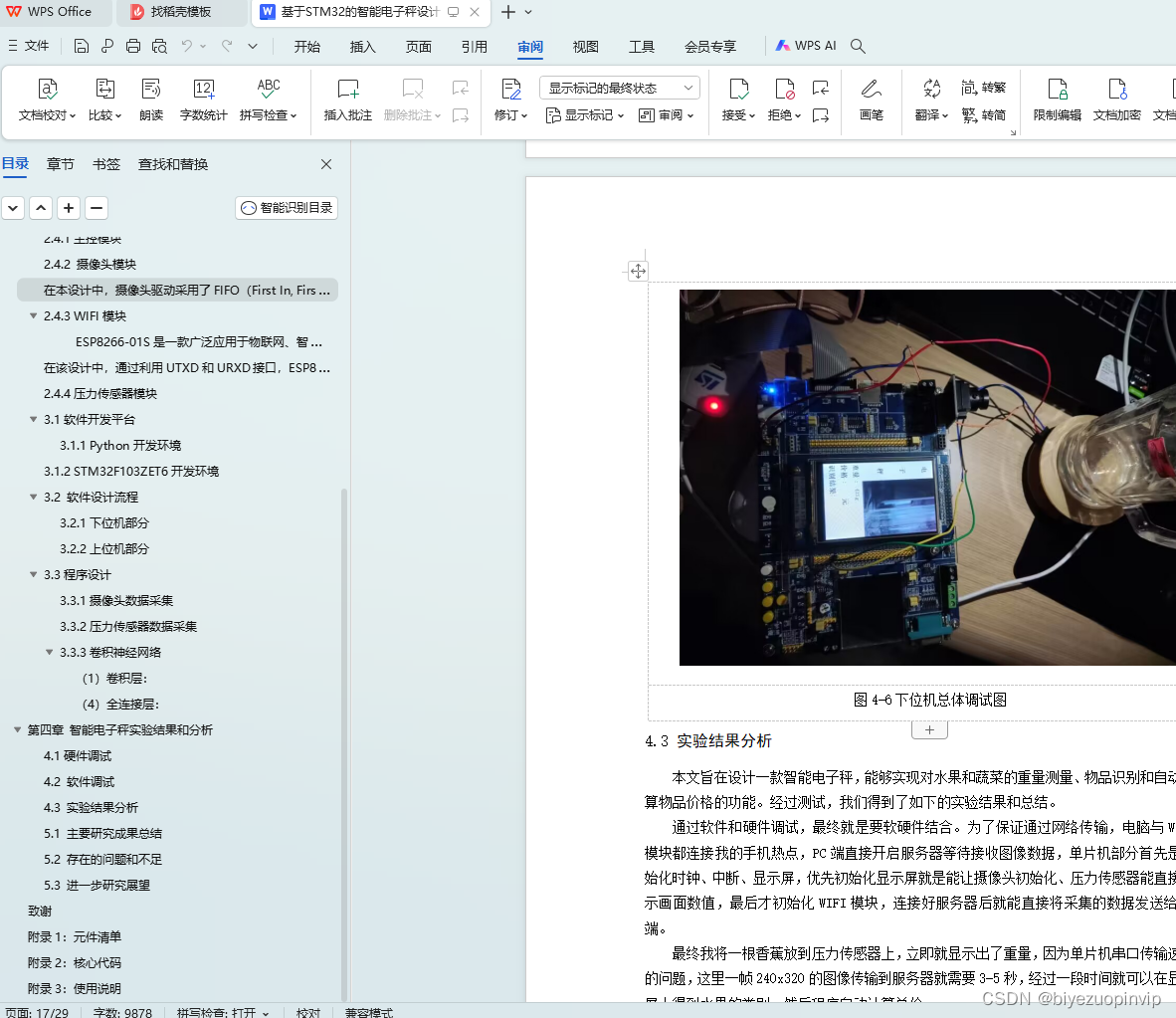Close the navigation pane

click(x=326, y=164)
